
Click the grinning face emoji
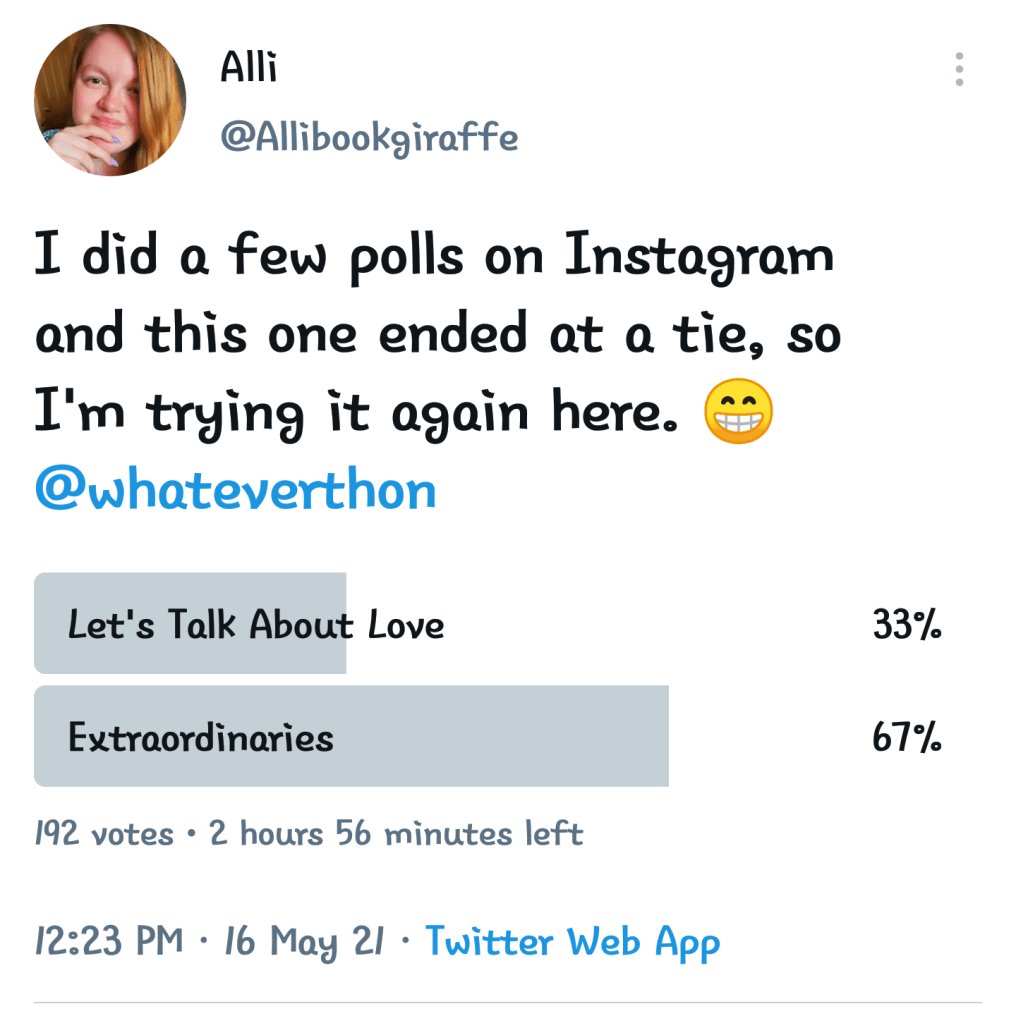738,411
